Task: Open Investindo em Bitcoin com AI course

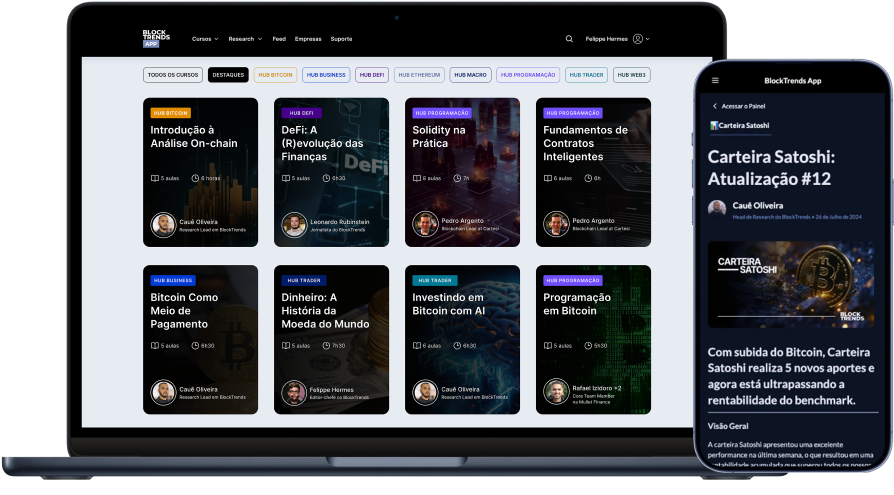Action: 462,339
